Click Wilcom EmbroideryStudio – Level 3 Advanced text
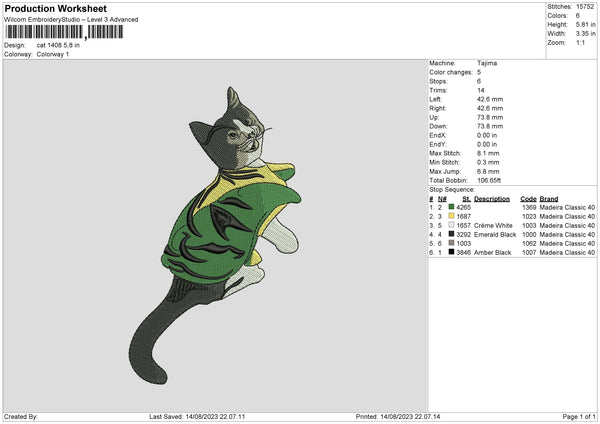 coord(71,20)
